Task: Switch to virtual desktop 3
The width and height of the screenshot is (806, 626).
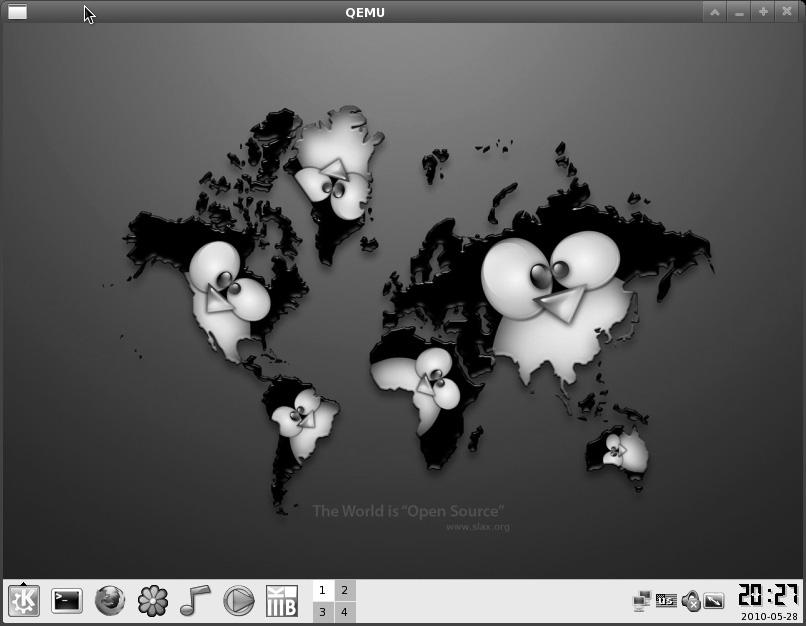Action: tap(323, 612)
